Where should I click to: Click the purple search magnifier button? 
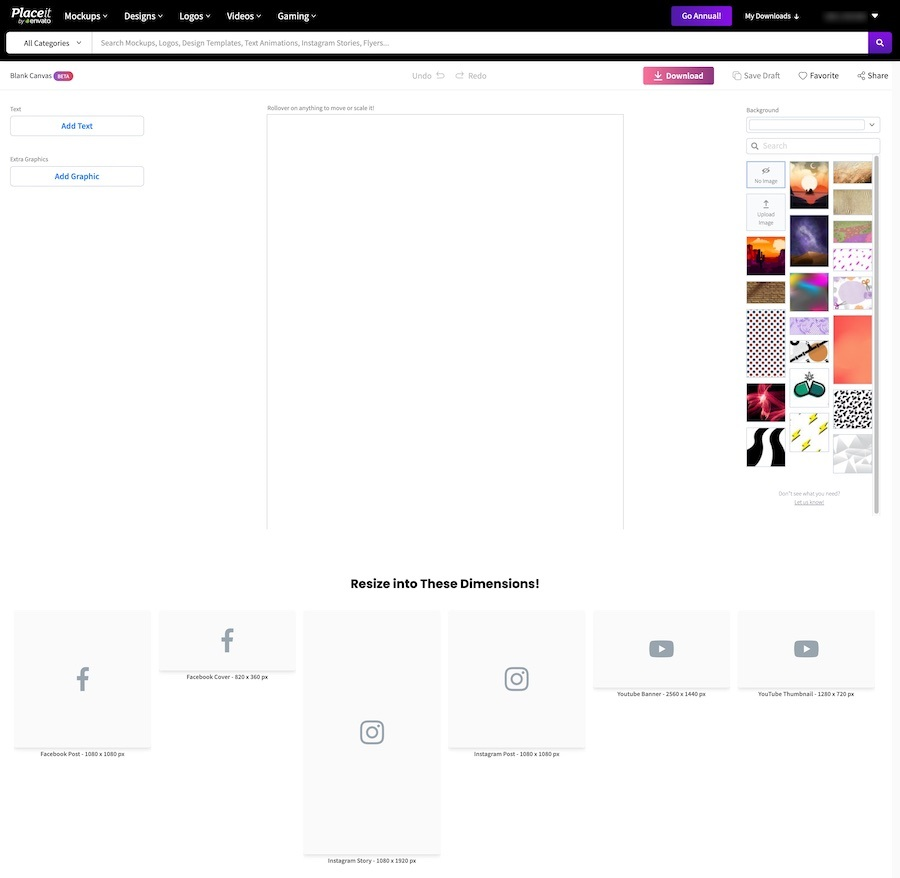click(x=879, y=43)
